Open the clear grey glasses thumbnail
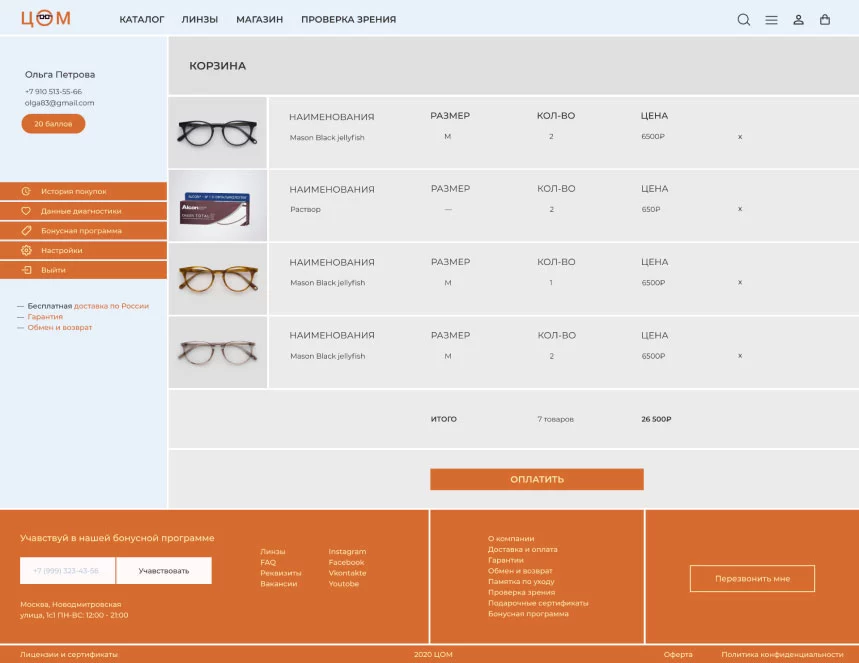This screenshot has height=663, width=859. point(217,352)
